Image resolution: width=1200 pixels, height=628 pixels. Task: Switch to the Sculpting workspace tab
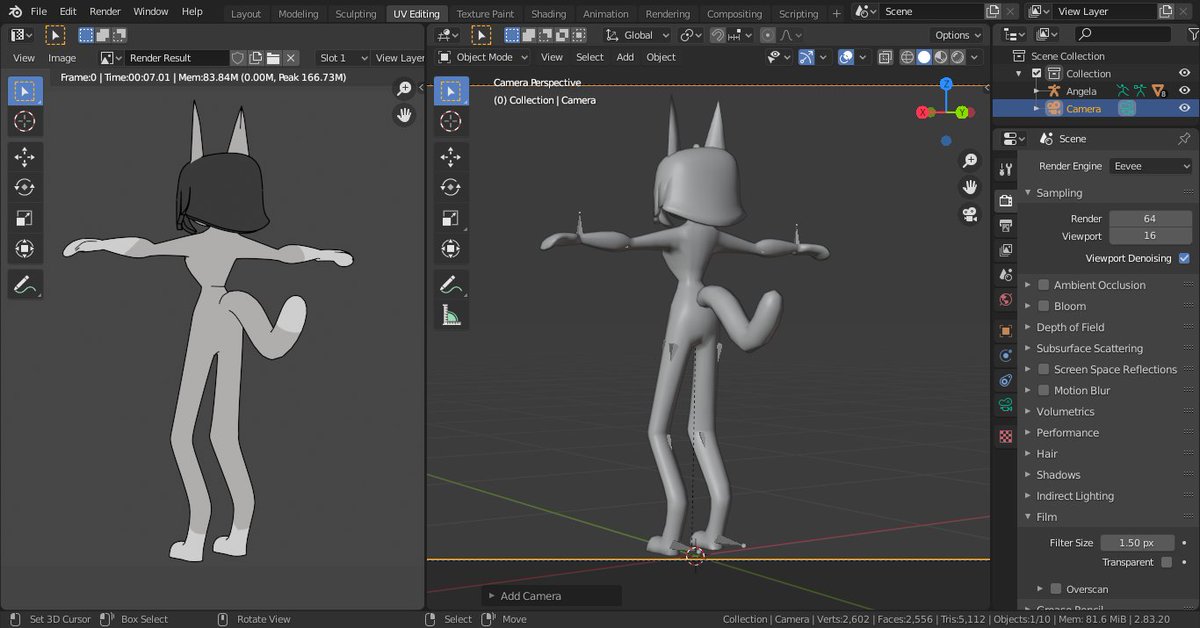click(x=356, y=14)
